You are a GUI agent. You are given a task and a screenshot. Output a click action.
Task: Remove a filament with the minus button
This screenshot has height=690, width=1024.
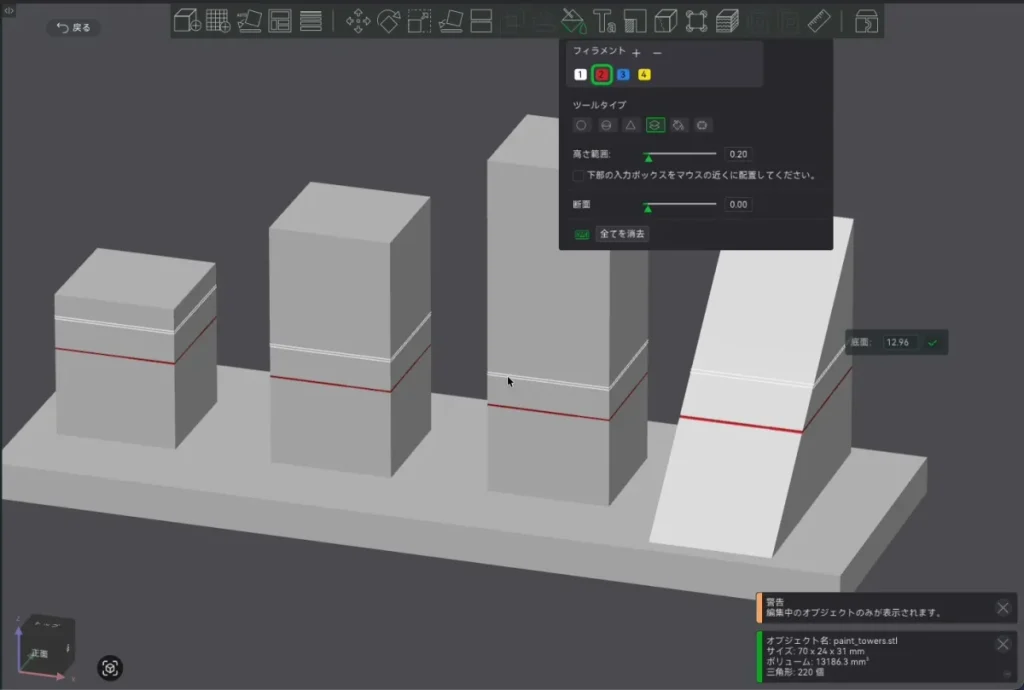click(x=657, y=53)
